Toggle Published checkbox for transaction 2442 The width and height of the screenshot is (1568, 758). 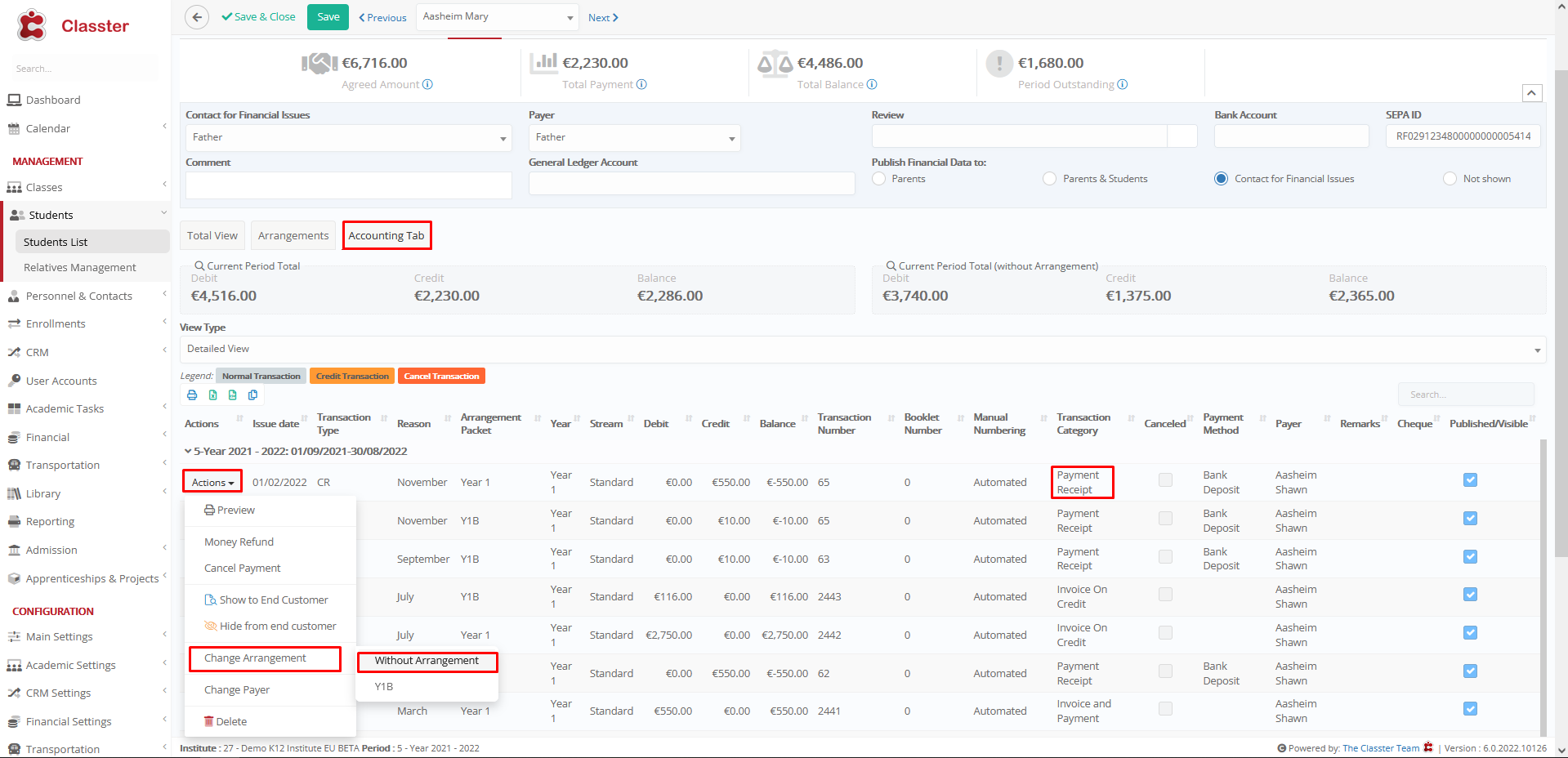tap(1470, 633)
